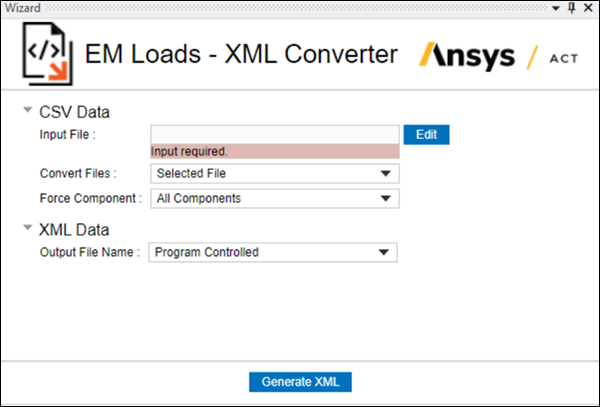Click the Force Component label

pos(91,198)
